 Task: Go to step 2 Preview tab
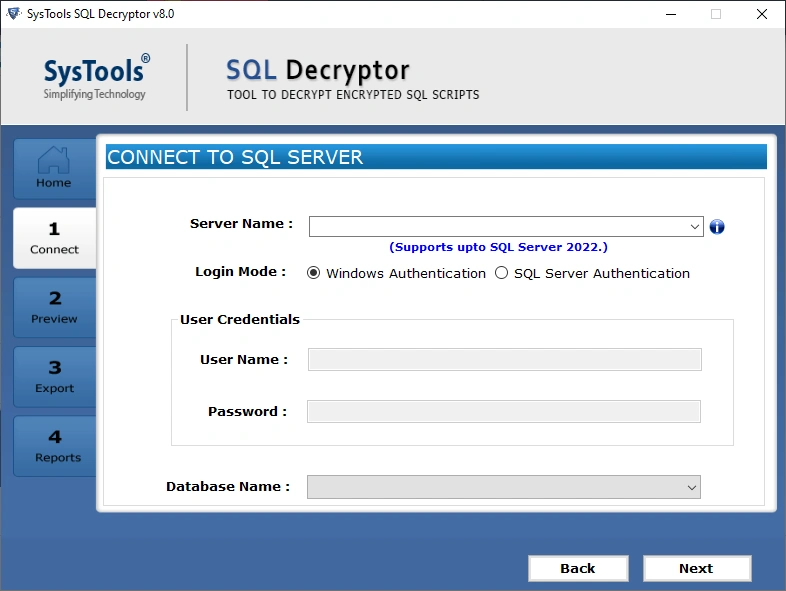[x=54, y=307]
